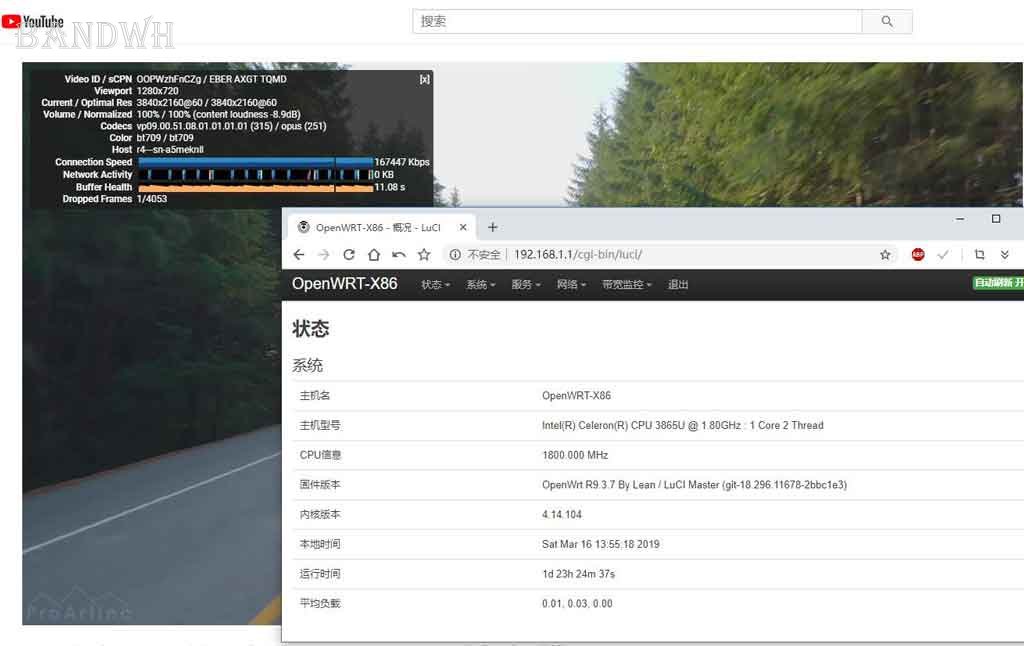
Task: Click the 主机型号 row label
Action: [x=319, y=426]
